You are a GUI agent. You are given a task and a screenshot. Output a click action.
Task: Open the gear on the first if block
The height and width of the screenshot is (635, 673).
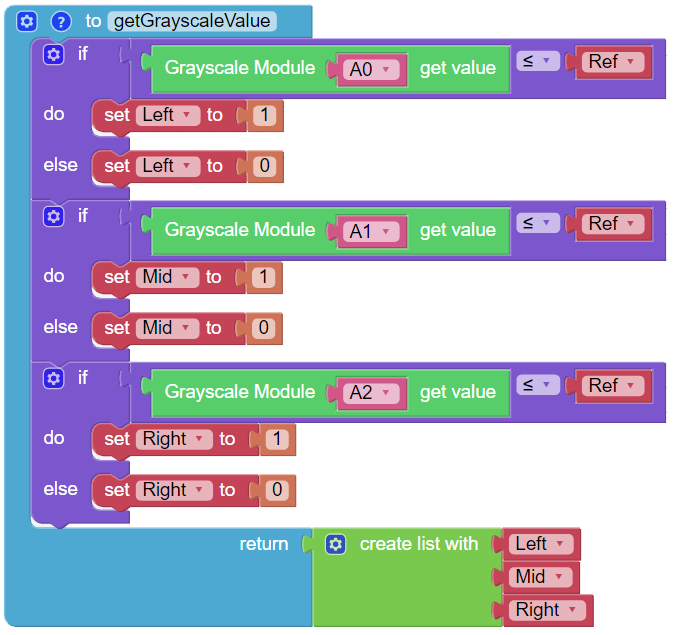[x=54, y=55]
